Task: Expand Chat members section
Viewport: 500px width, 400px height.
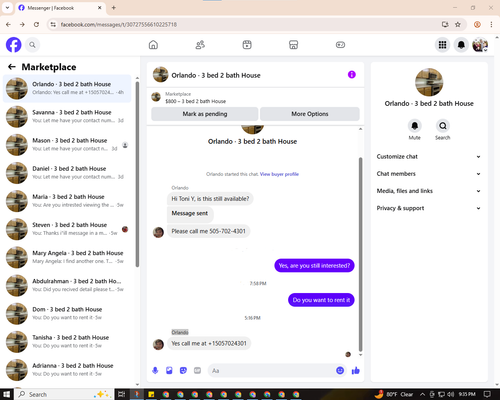Action: 429,174
